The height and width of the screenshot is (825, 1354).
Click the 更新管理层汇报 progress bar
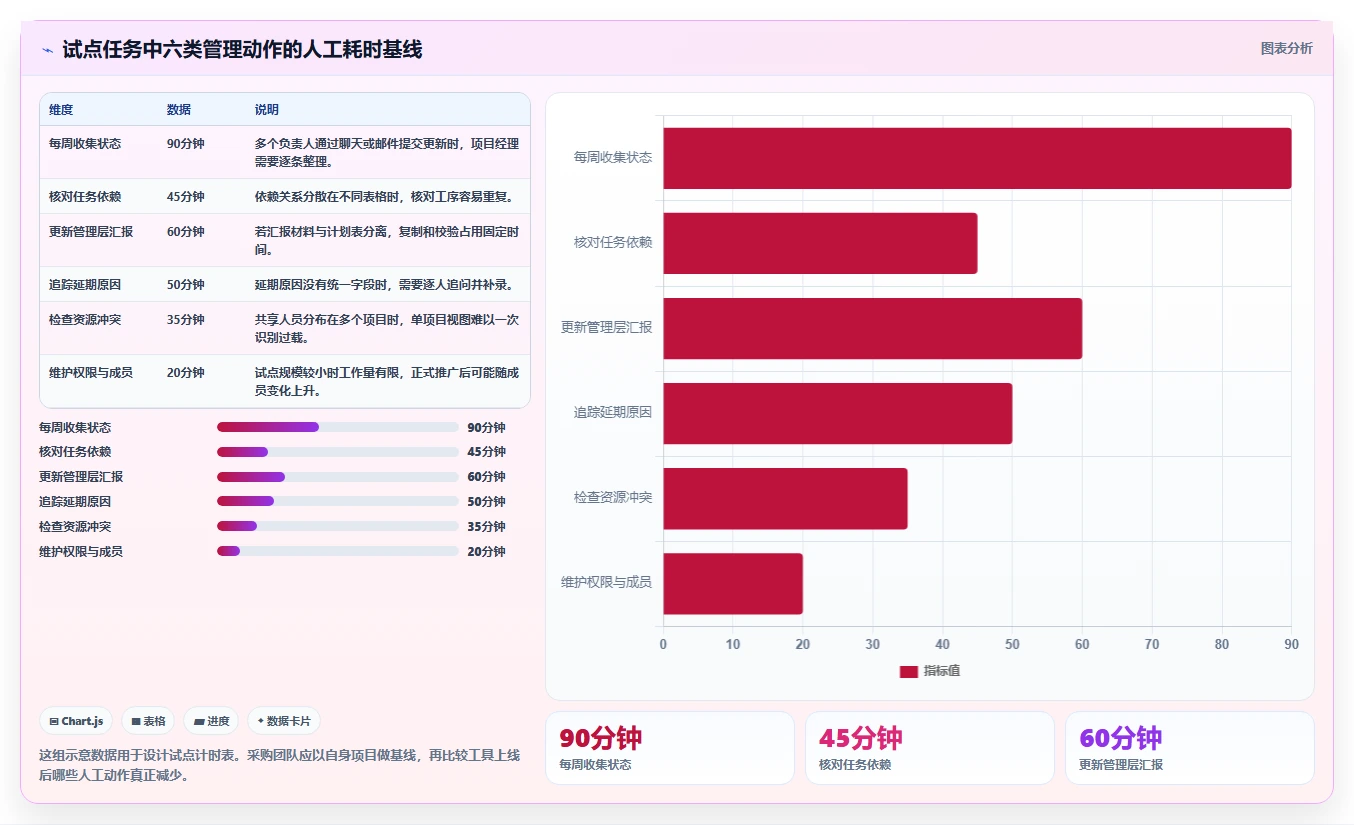click(338, 477)
